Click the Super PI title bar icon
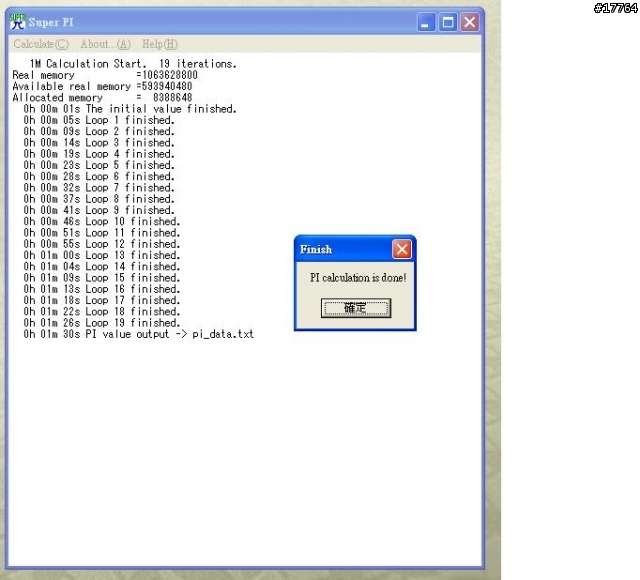Screen dimensions: 640x580 tap(17, 22)
